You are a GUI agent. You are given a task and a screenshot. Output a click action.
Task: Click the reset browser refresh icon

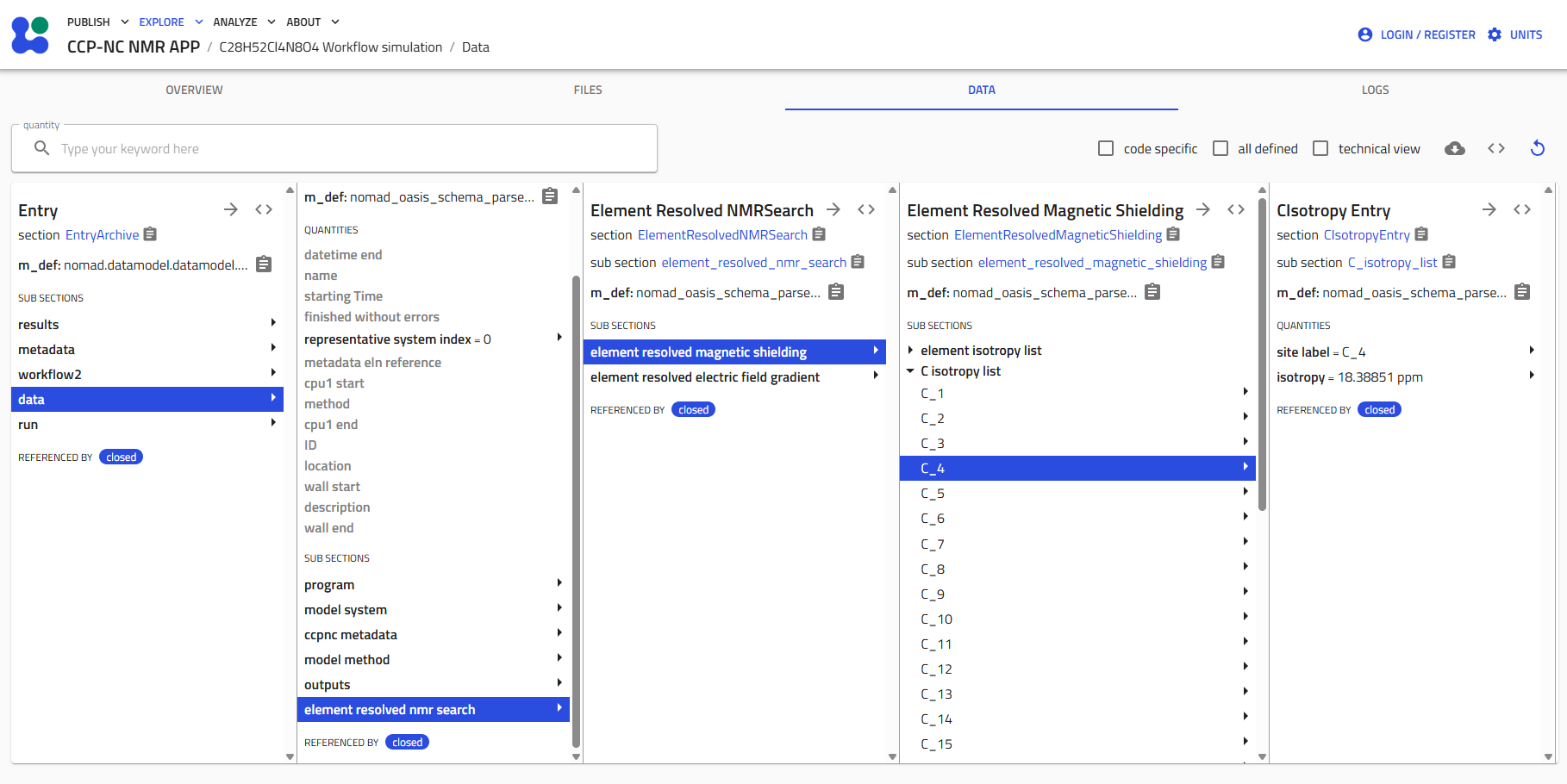tap(1538, 148)
